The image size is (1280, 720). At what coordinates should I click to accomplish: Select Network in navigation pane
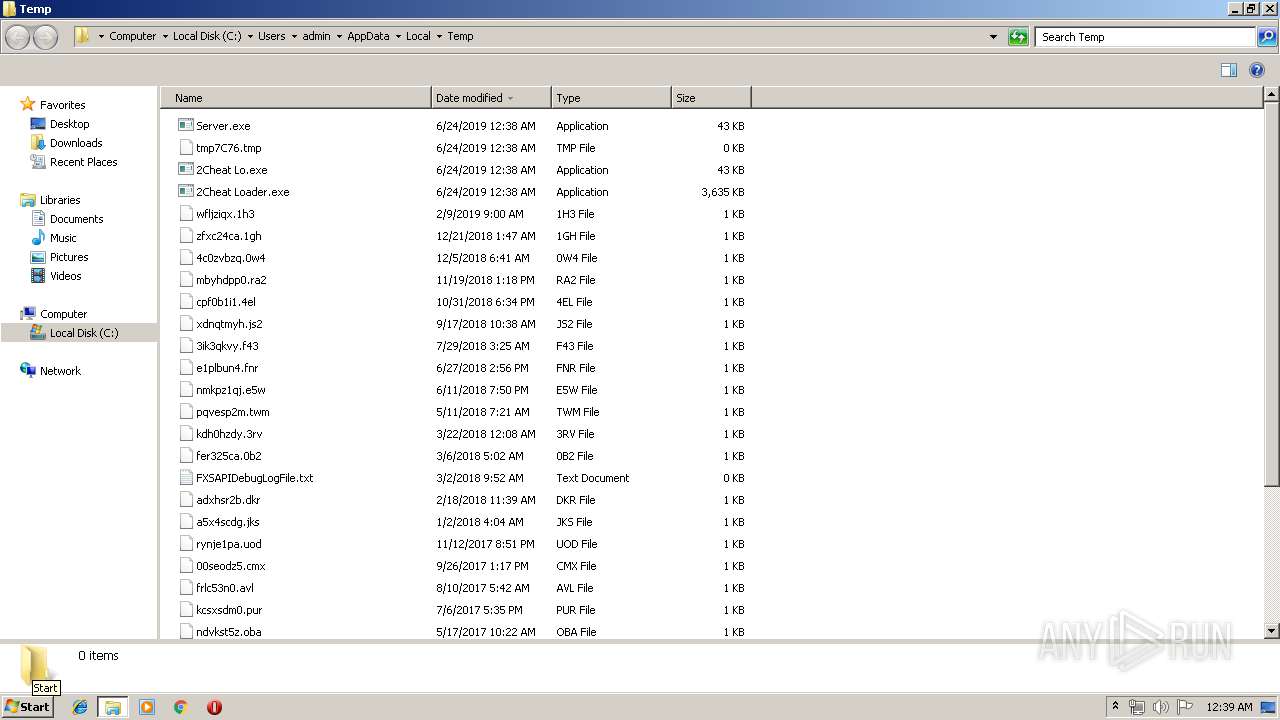(60, 371)
